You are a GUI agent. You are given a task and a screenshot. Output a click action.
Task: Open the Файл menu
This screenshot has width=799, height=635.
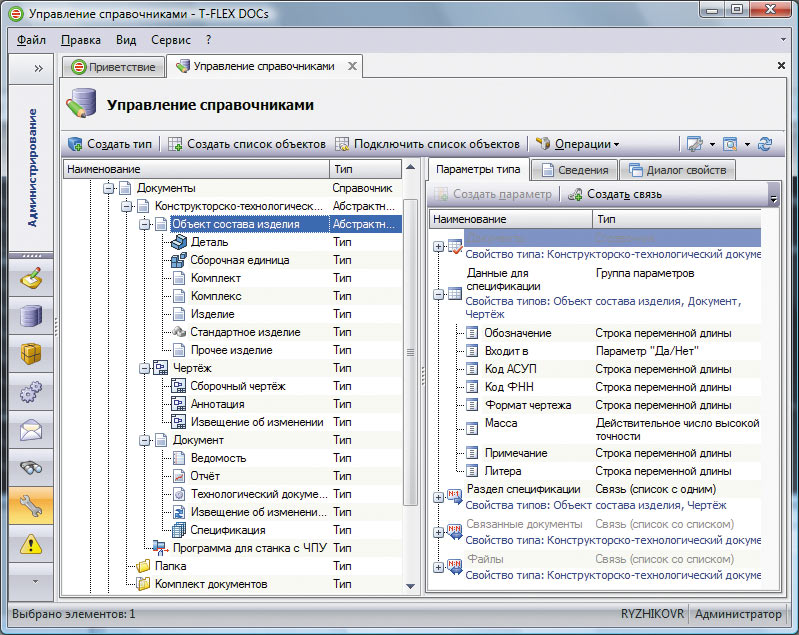[31, 40]
